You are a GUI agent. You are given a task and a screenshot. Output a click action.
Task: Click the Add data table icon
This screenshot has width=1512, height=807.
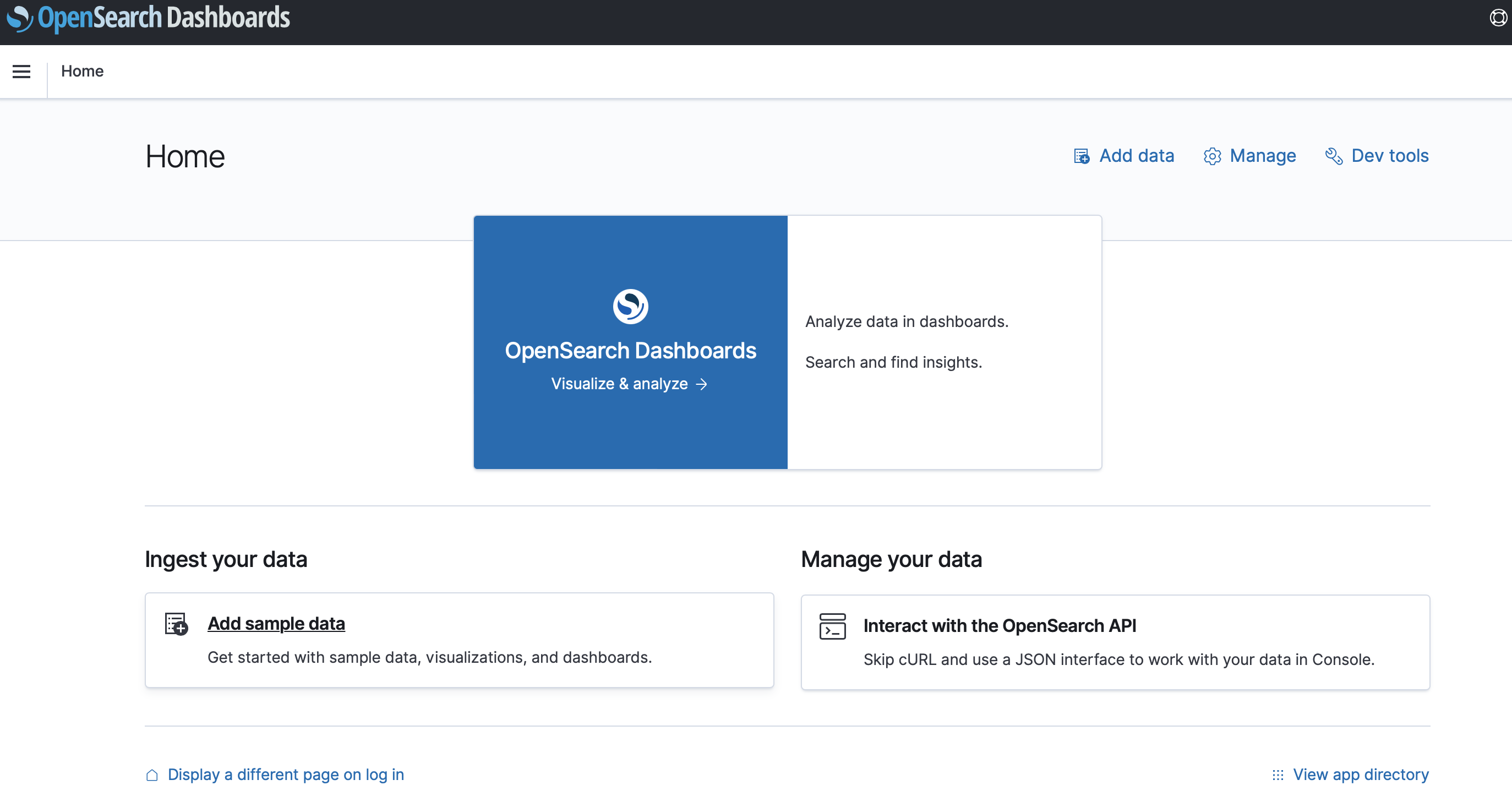tap(1081, 156)
